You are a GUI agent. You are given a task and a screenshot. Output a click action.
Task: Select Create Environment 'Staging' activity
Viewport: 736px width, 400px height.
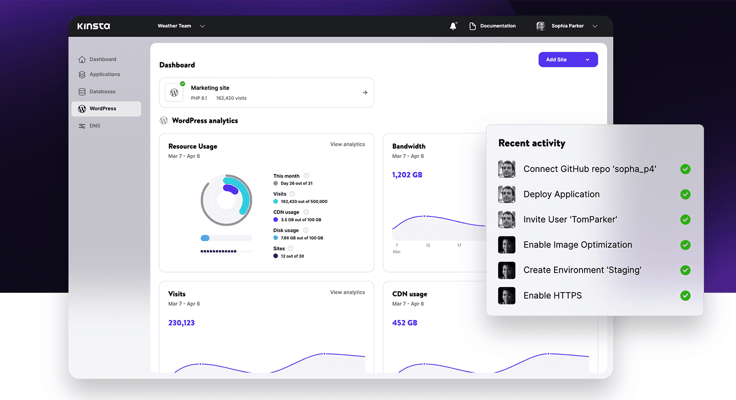594,270
